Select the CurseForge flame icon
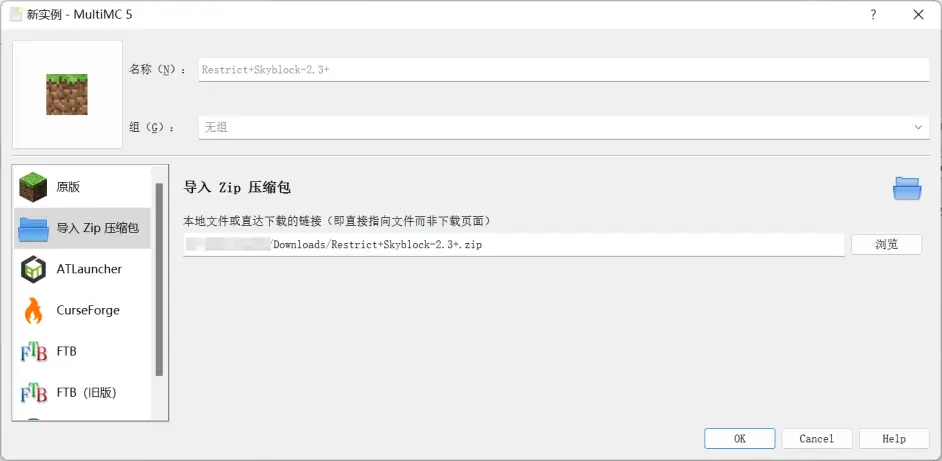Screen dimensions: 942x461 coord(33,310)
